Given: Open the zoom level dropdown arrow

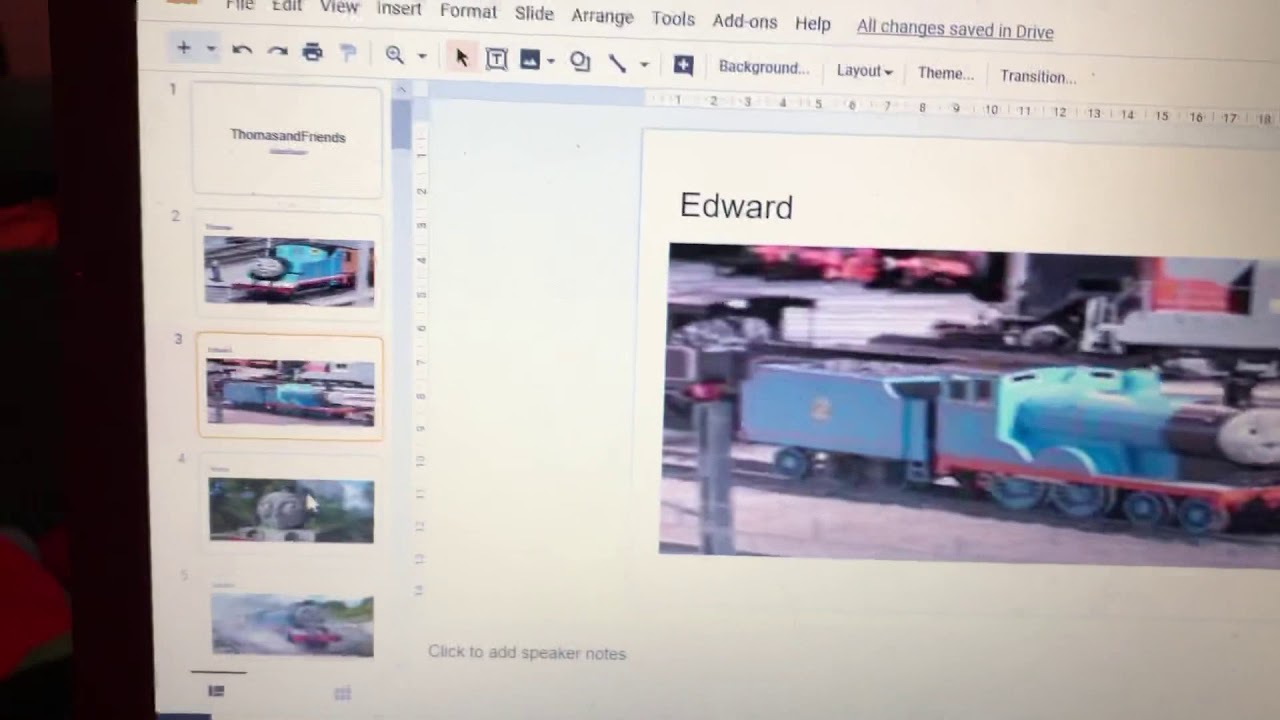Looking at the screenshot, I should pos(422,57).
